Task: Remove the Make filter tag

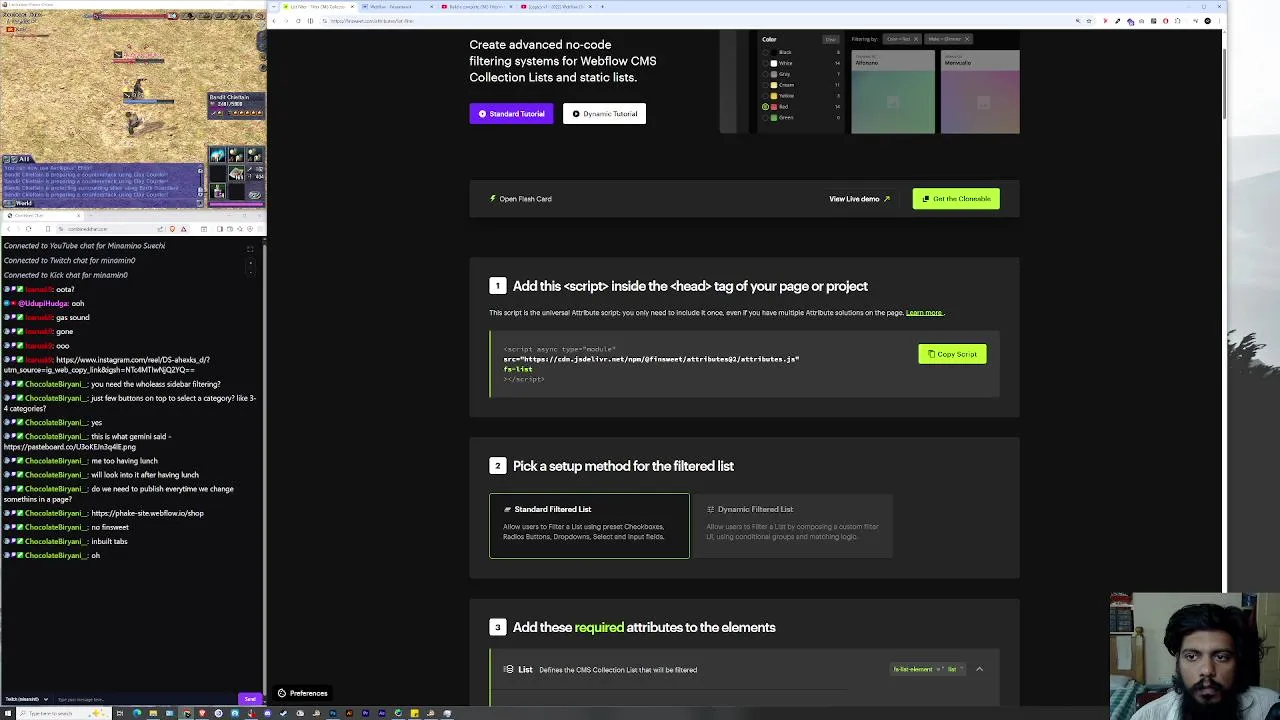Action: point(967,39)
